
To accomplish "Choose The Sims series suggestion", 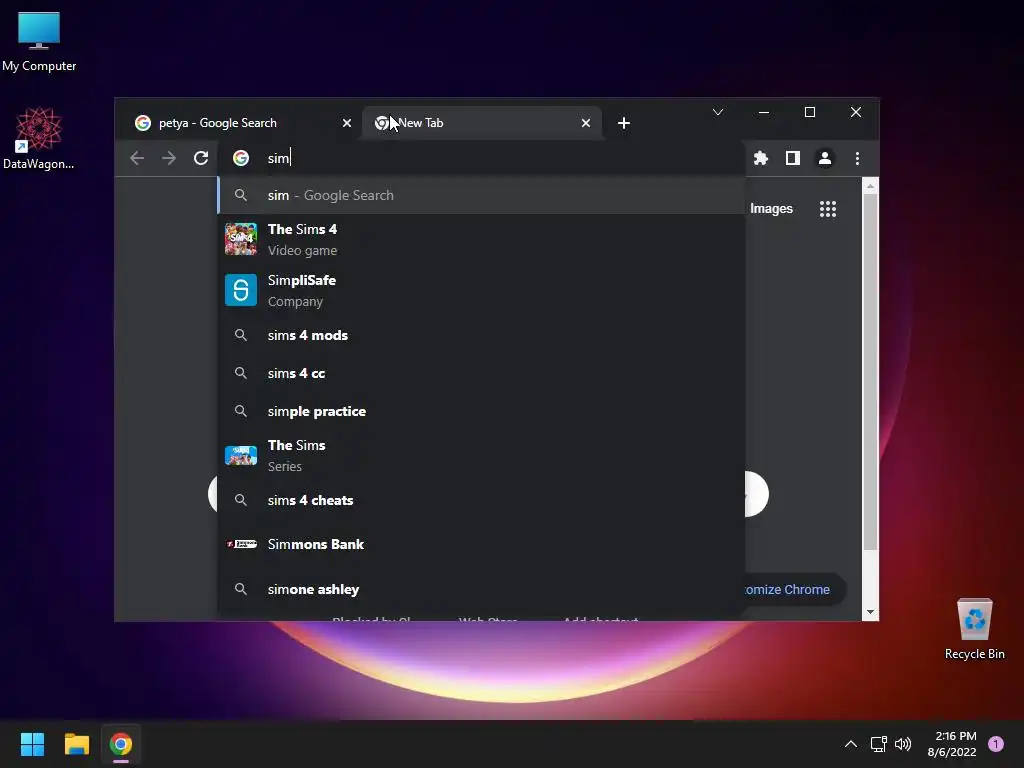I will 481,455.
